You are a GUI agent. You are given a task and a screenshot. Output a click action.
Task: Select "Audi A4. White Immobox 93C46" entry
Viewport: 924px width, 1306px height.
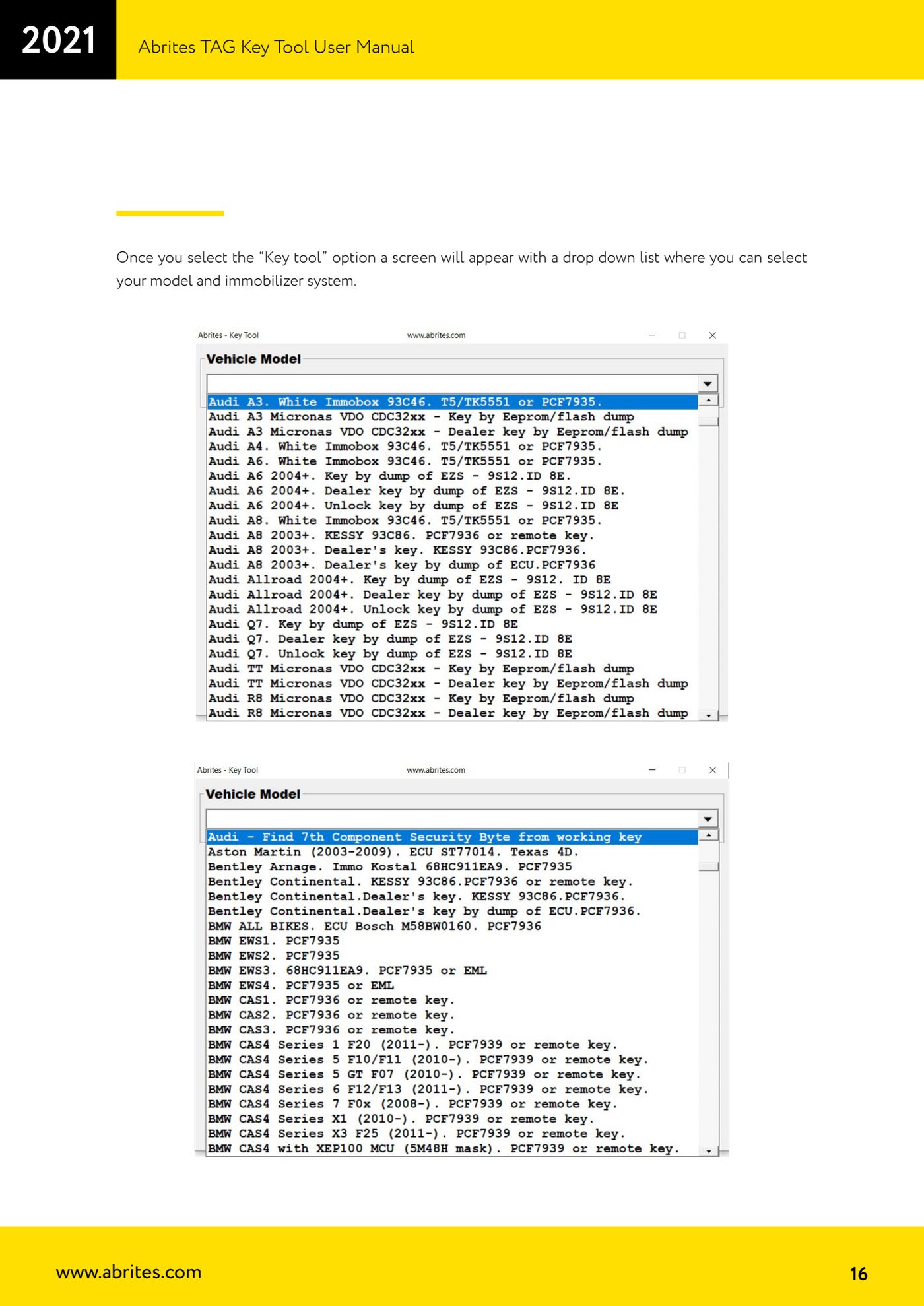click(x=453, y=446)
